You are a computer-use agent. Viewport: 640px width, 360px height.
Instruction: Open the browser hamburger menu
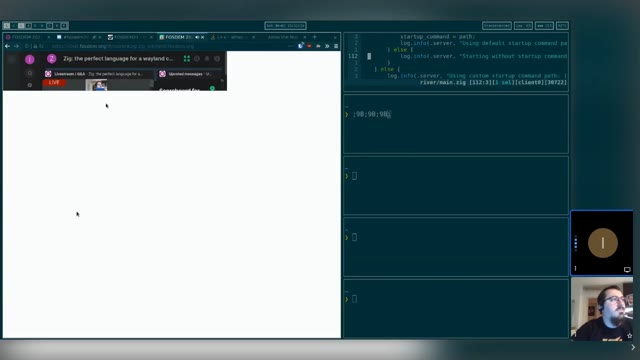click(x=336, y=46)
